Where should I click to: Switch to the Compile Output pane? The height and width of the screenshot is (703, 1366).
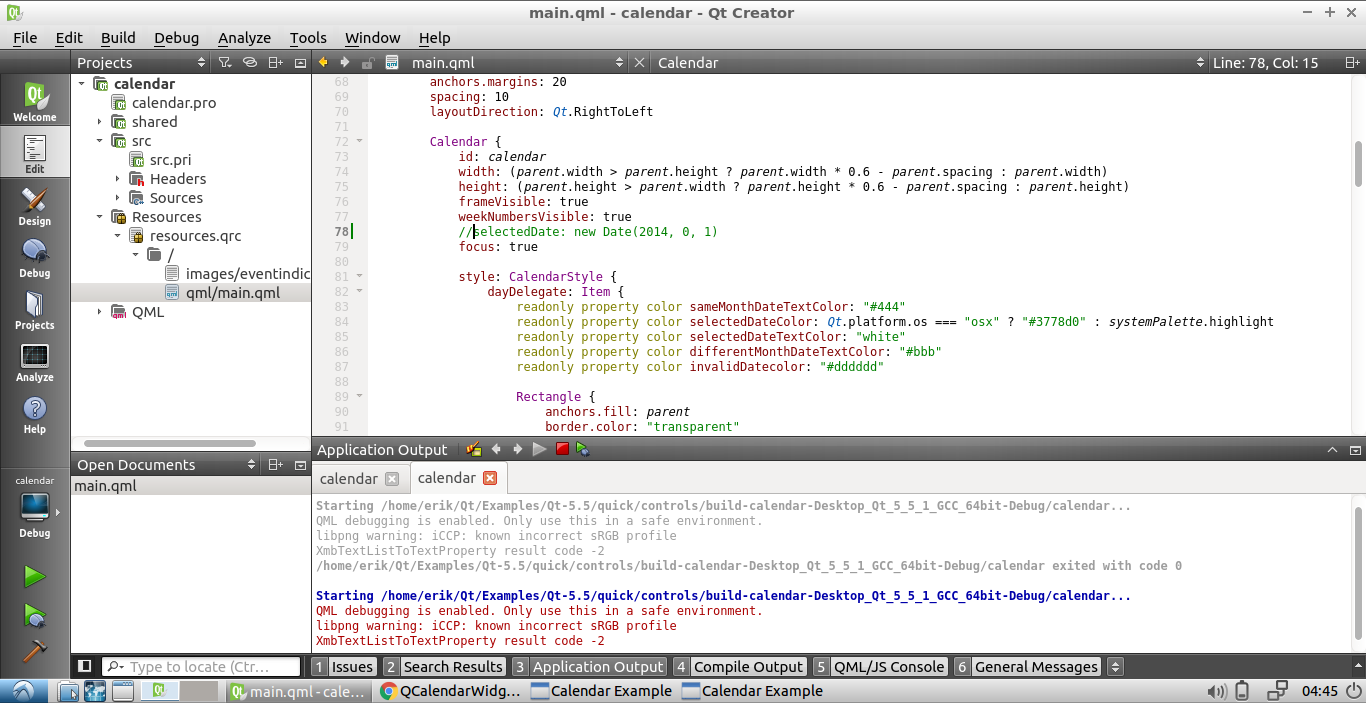748,666
